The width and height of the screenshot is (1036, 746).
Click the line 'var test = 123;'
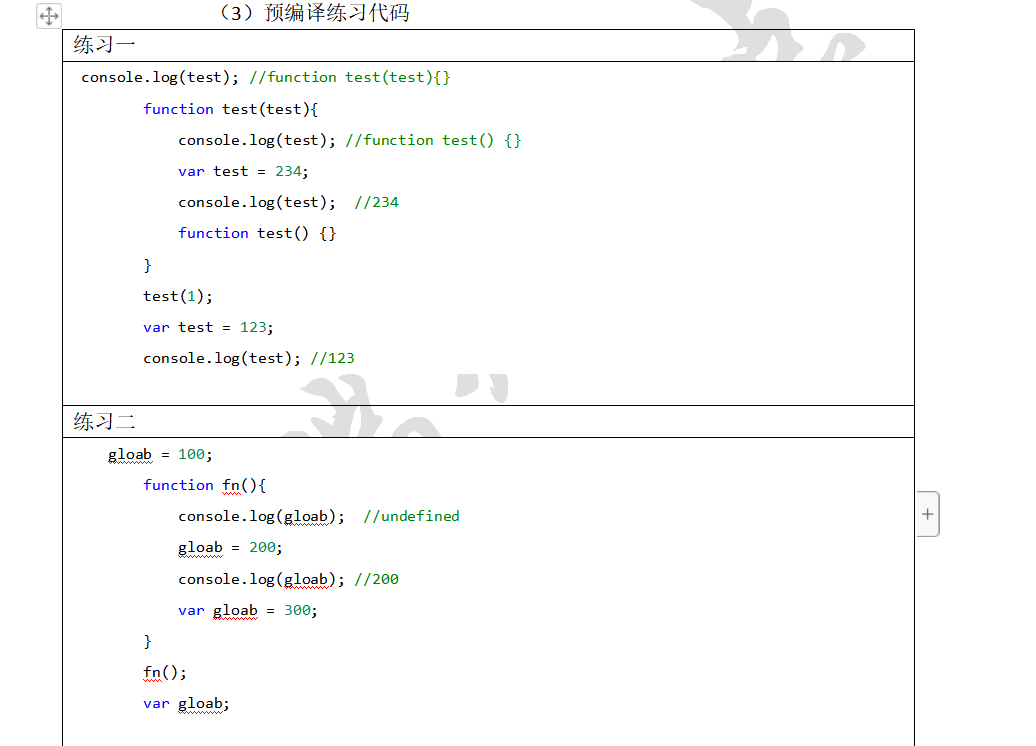[208, 327]
